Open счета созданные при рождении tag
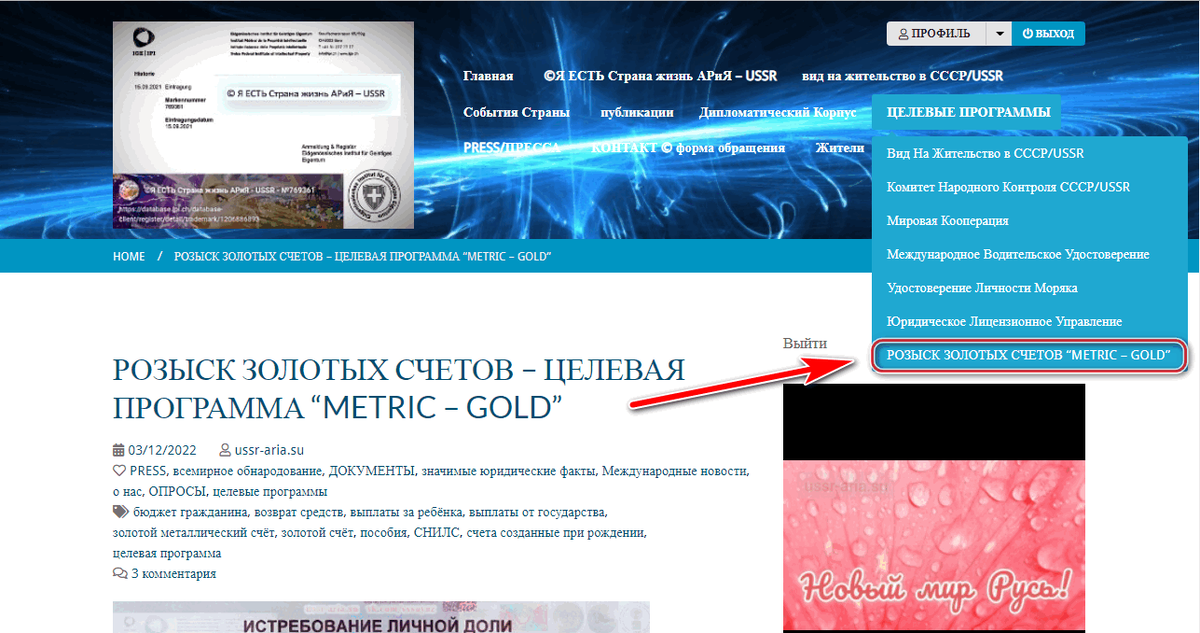The height and width of the screenshot is (633, 1200). click(557, 533)
